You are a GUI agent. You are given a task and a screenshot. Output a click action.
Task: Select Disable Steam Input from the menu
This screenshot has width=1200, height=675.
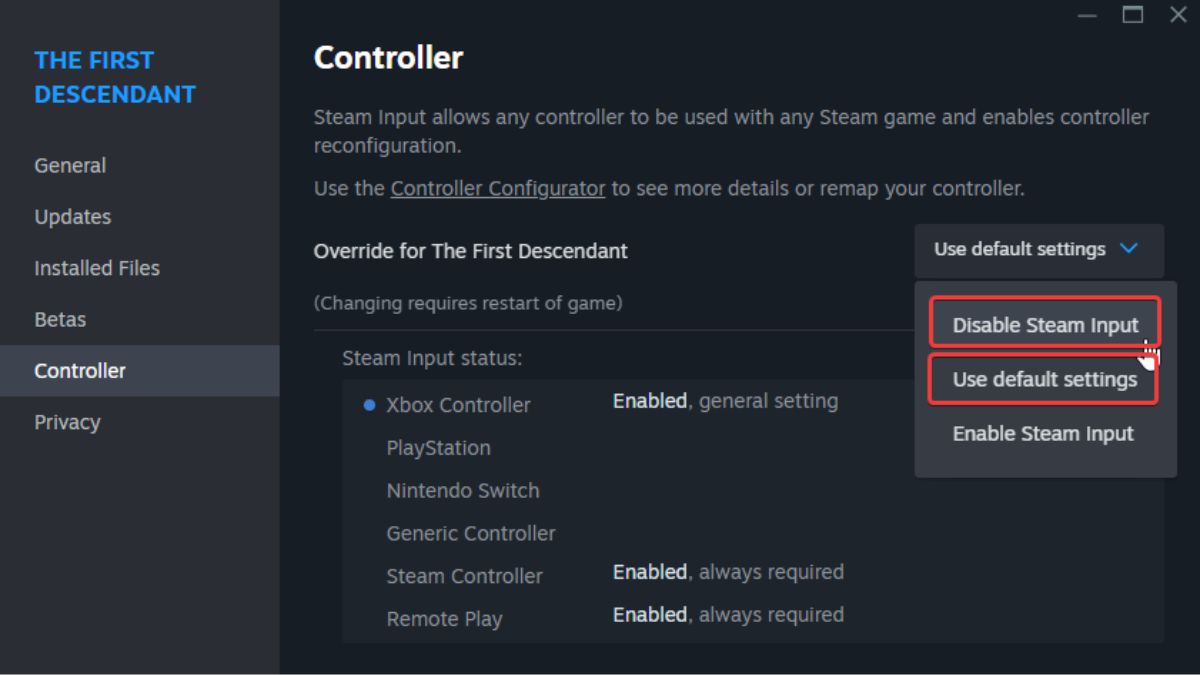click(x=1043, y=324)
